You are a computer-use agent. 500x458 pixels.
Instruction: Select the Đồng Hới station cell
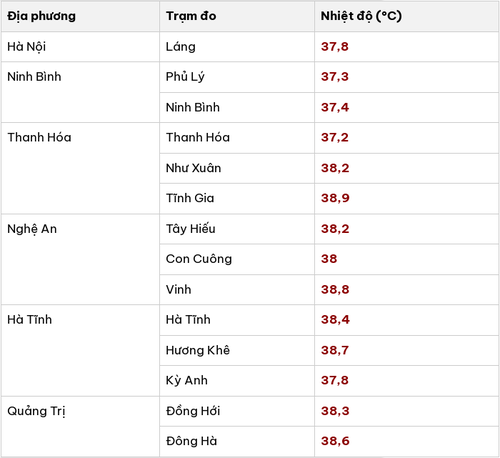[237, 411]
